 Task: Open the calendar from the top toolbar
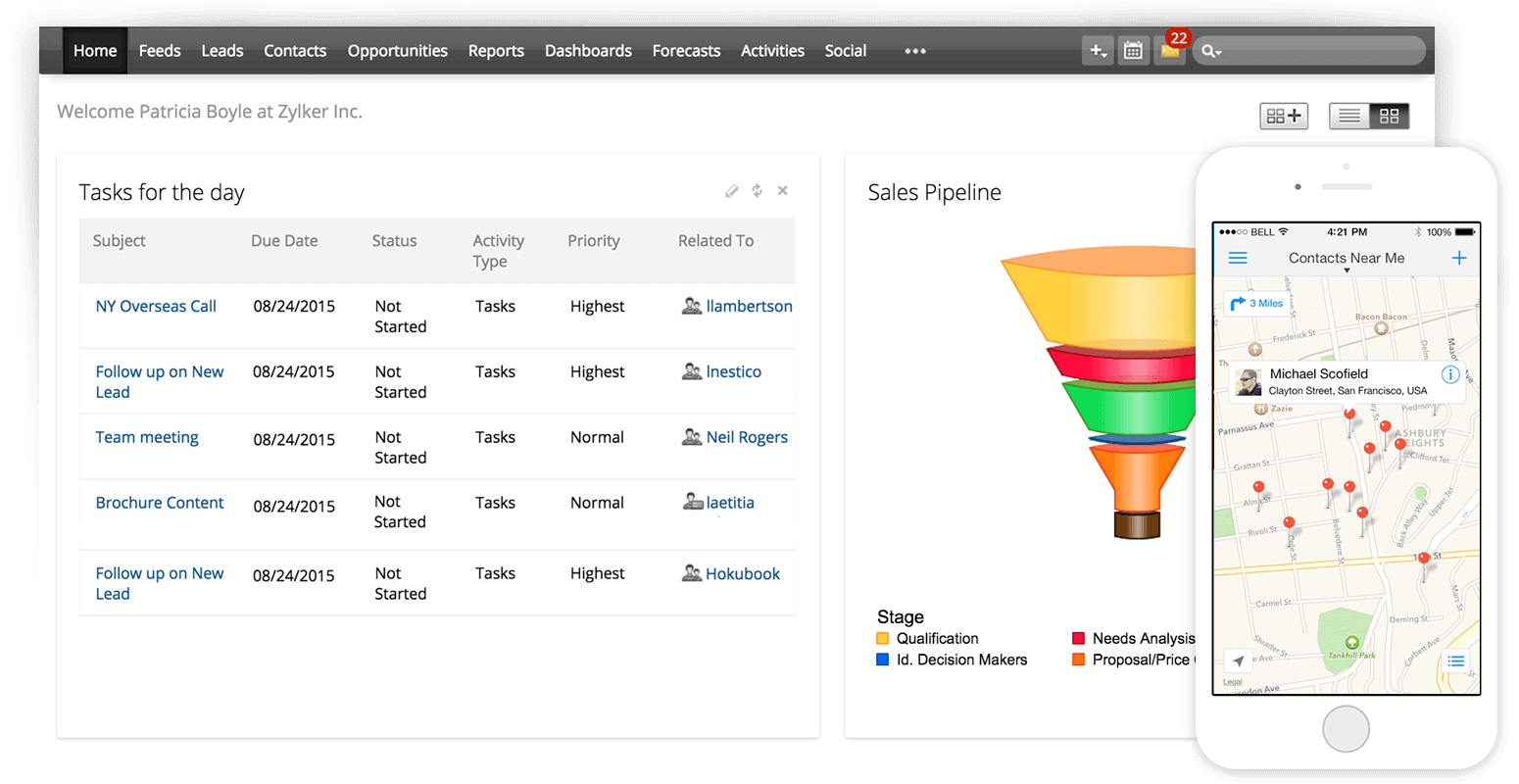(1133, 50)
